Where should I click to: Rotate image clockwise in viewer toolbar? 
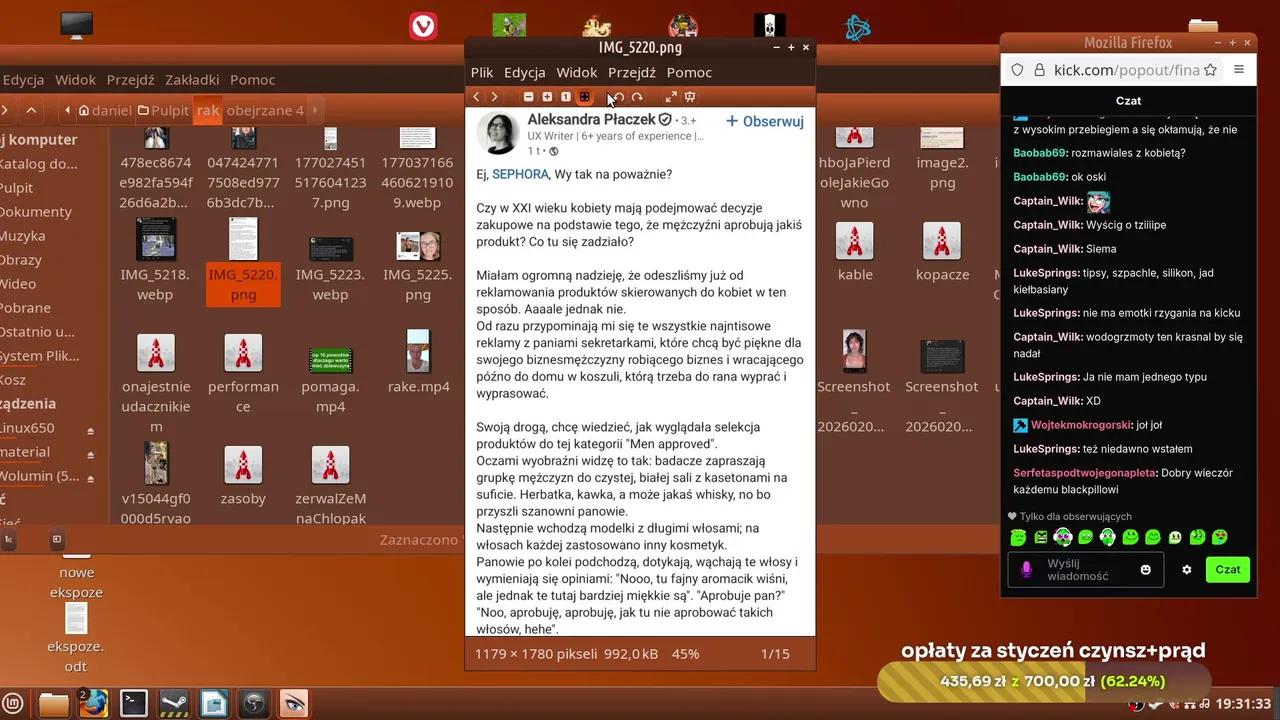[637, 97]
